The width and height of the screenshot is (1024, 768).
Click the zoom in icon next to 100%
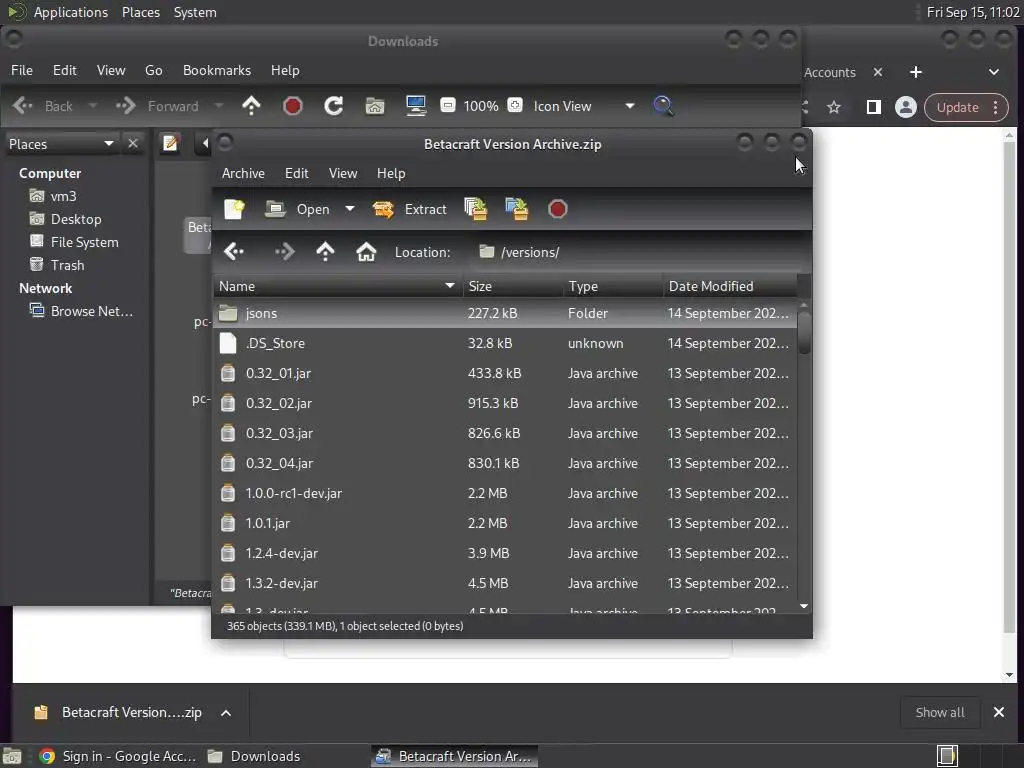tap(515, 105)
